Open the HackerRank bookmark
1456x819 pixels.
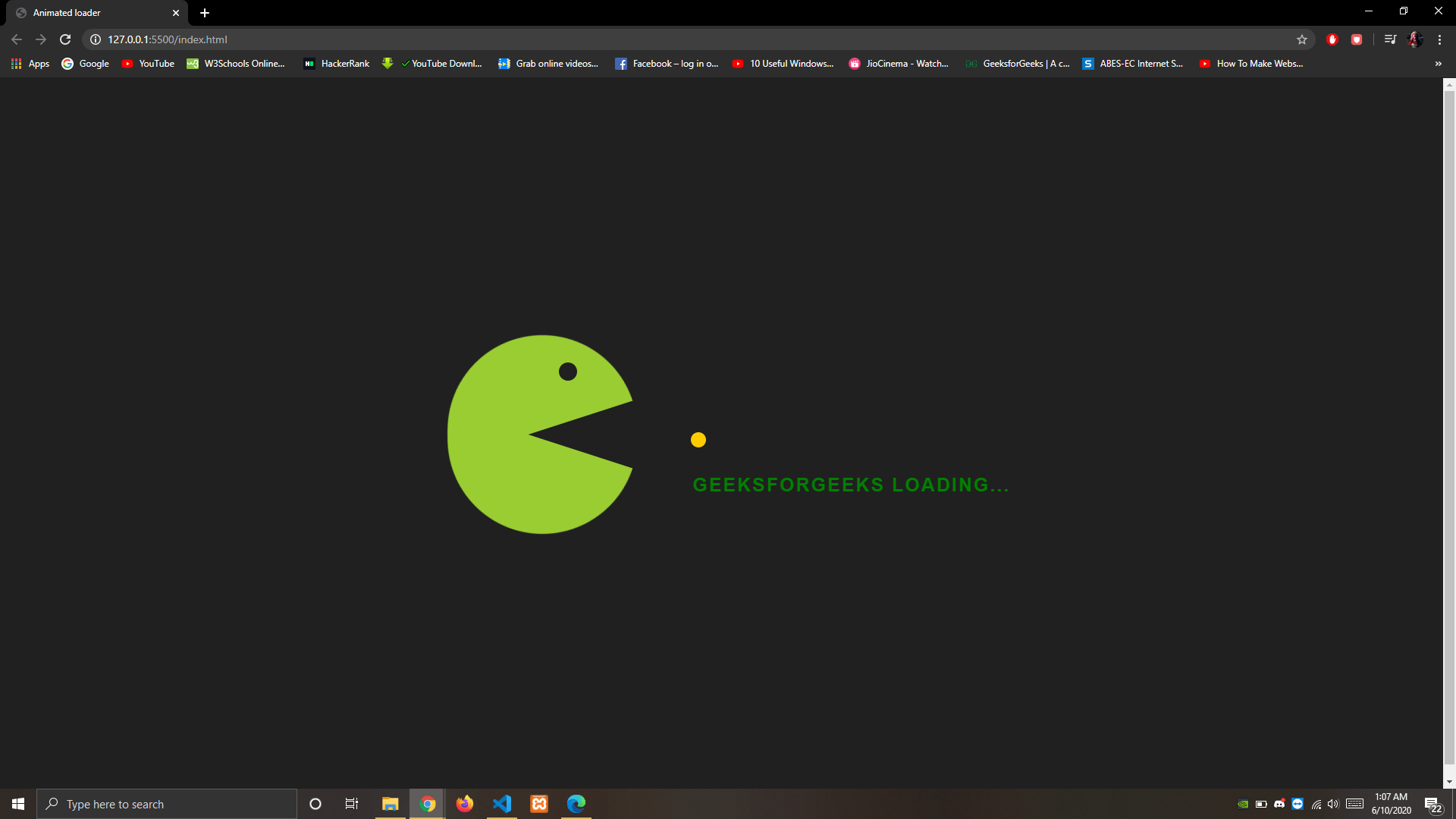[337, 64]
